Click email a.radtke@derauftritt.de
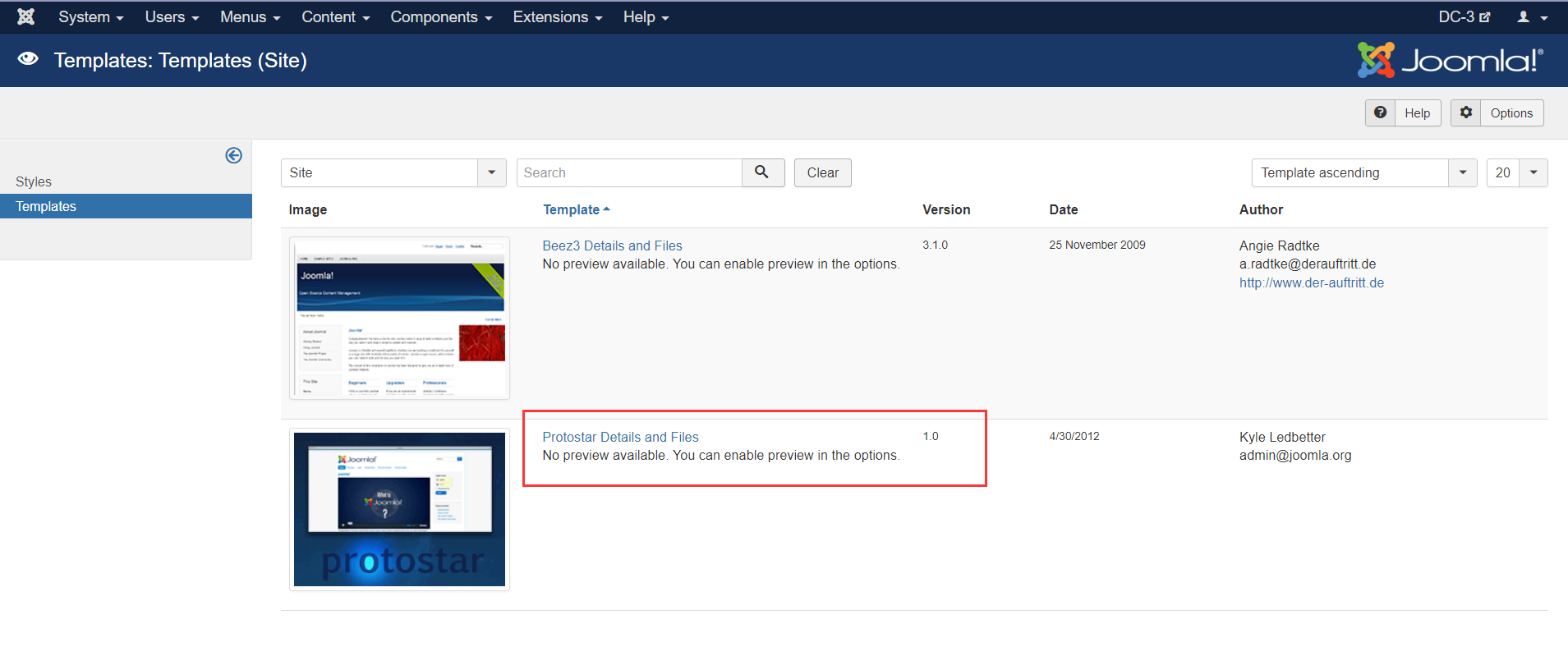Viewport: 1568px width, 647px height. [1308, 264]
